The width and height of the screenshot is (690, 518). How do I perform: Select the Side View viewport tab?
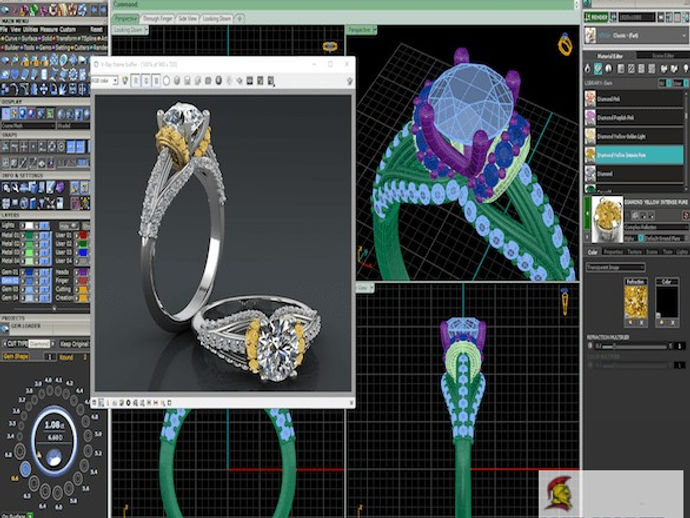click(188, 19)
